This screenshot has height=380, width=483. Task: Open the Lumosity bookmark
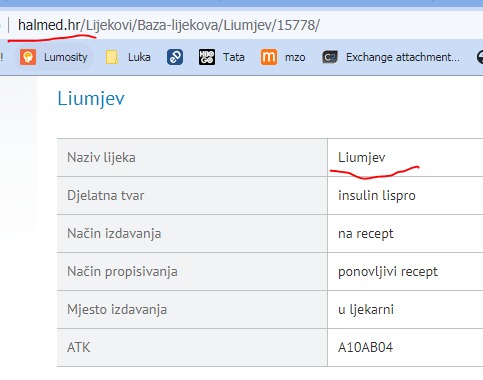tap(54, 57)
